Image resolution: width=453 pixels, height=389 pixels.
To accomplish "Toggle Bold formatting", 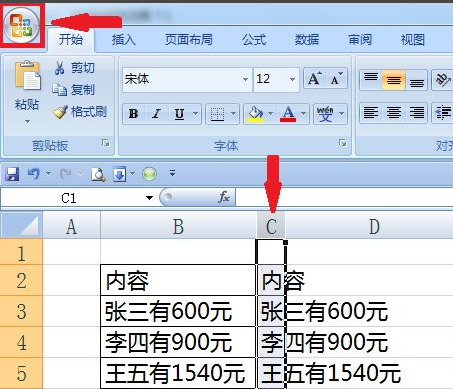I will 133,114.
